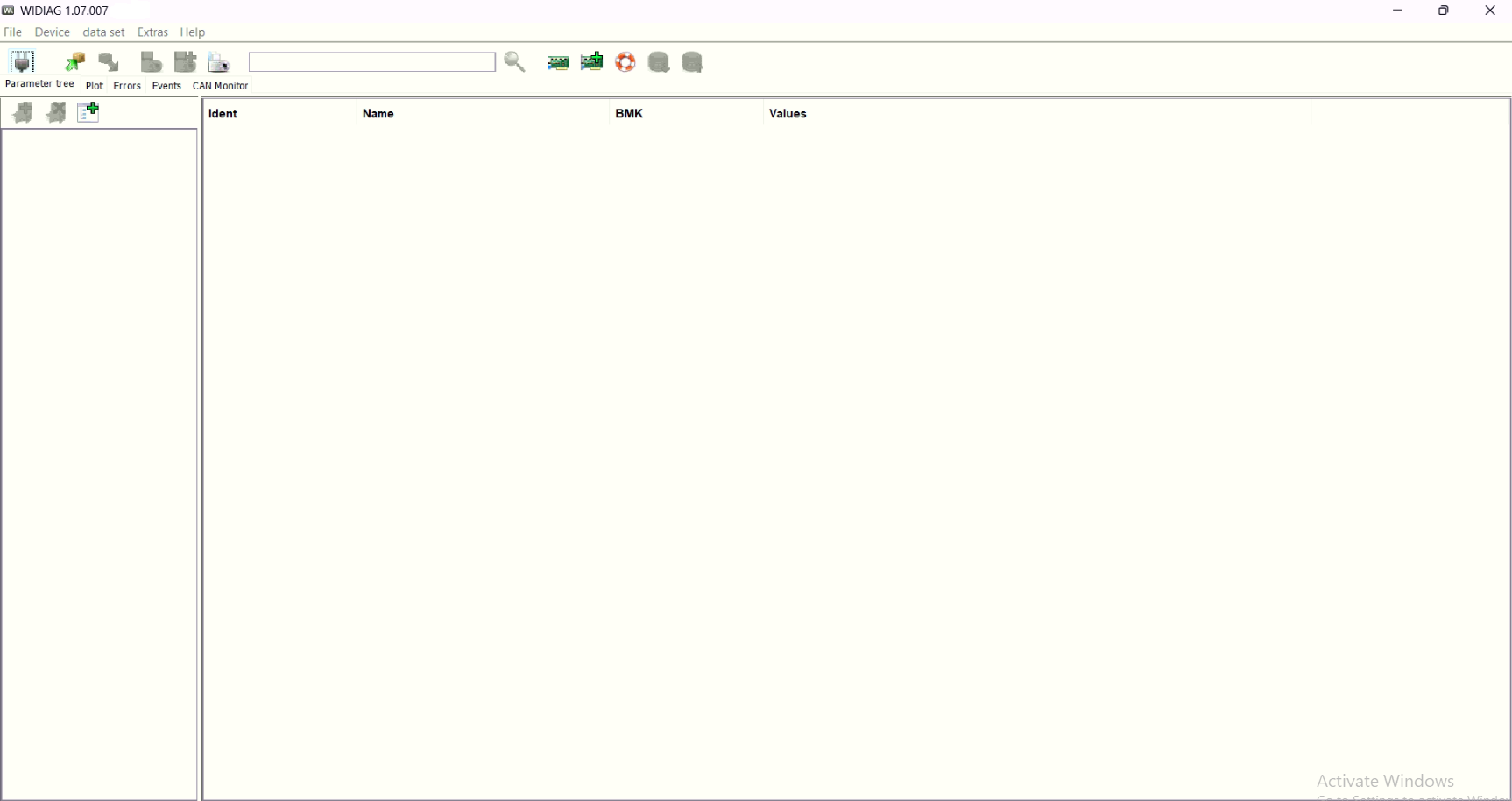Open the Device menu
The width and height of the screenshot is (1512, 801).
pyautogui.click(x=53, y=32)
